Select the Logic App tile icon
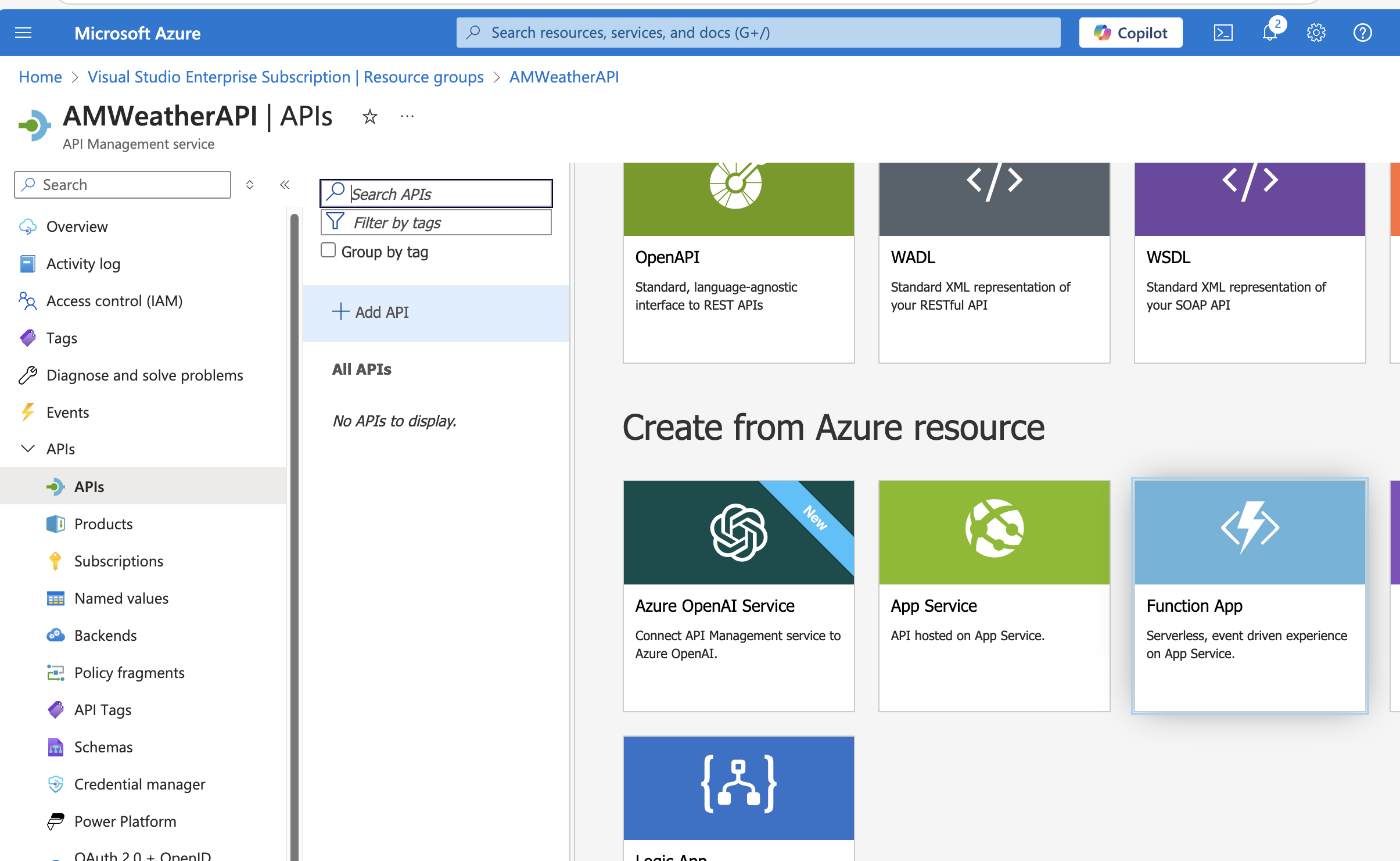The height and width of the screenshot is (861, 1400). click(738, 783)
